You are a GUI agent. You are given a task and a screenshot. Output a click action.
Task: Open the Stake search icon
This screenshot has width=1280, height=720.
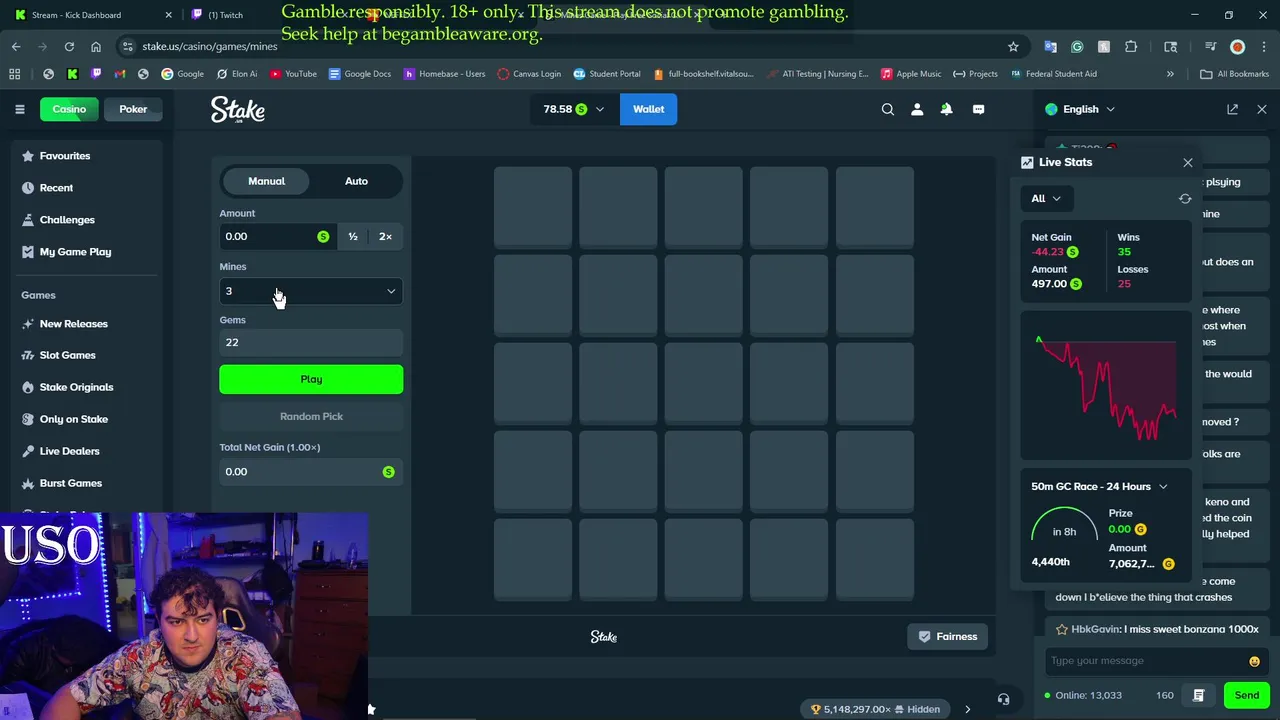click(x=888, y=109)
